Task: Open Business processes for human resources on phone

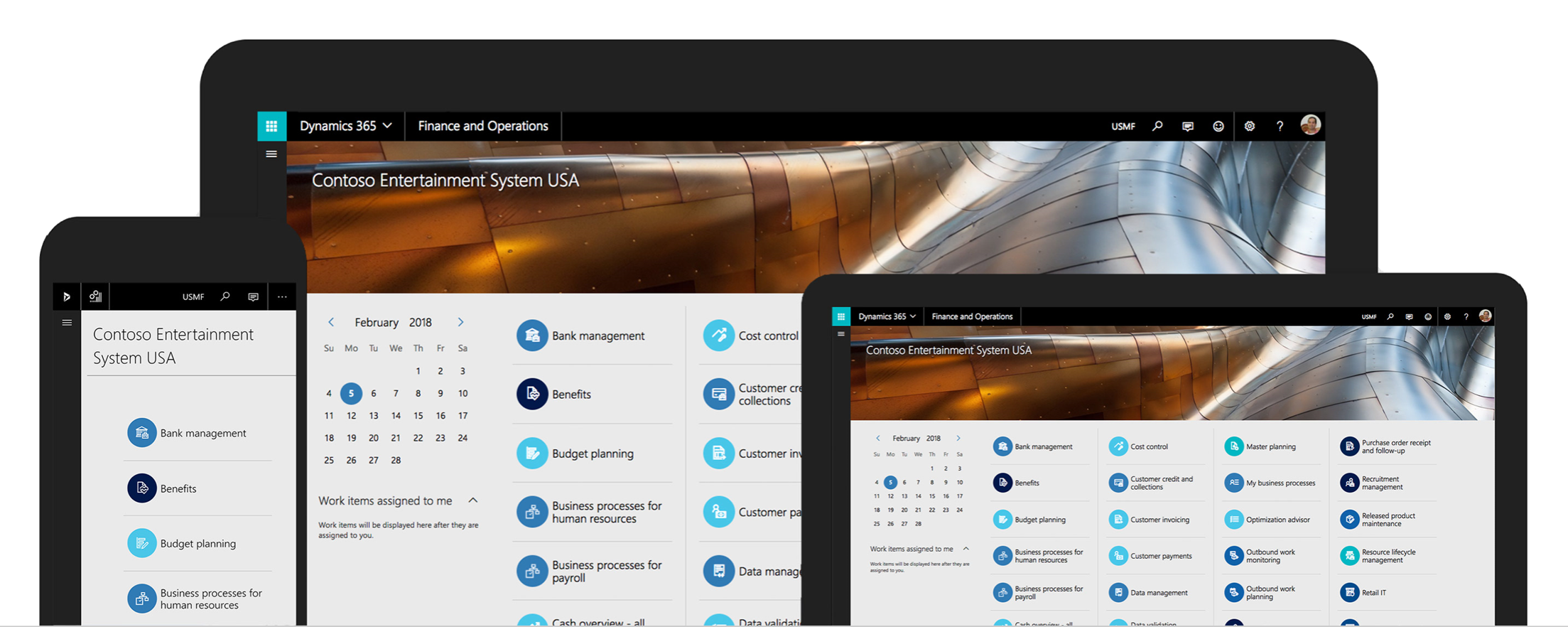Action: point(195,599)
